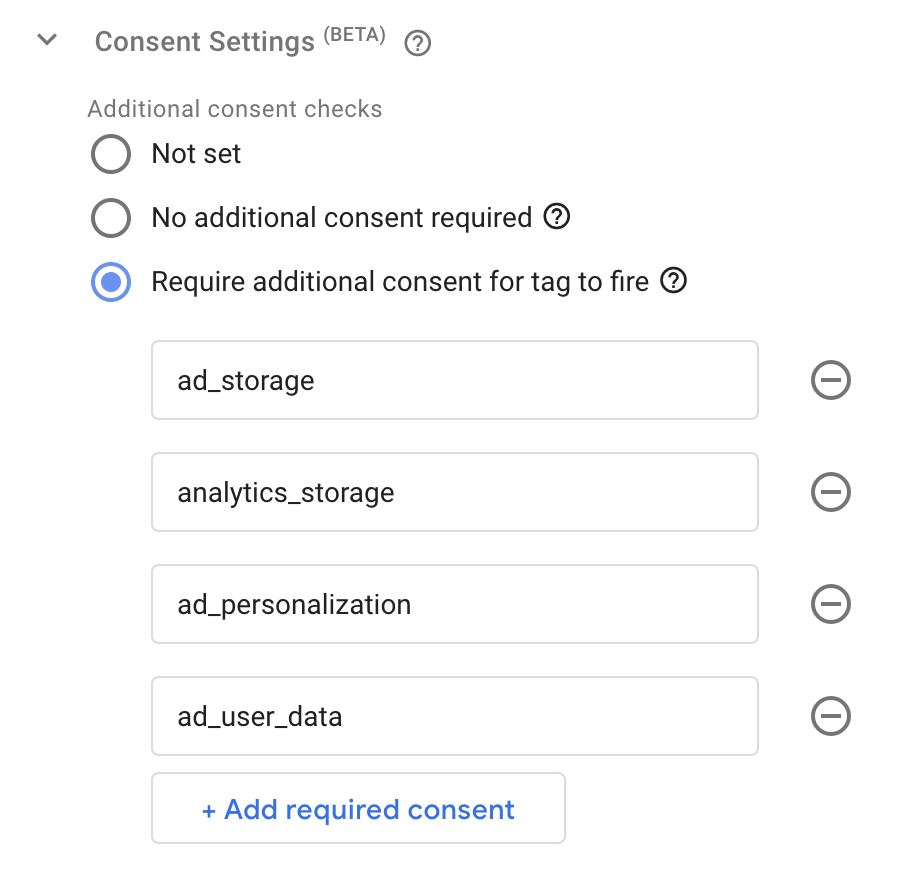This screenshot has width=914, height=874.
Task: Remove the ad_personalization consent row
Action: [831, 604]
